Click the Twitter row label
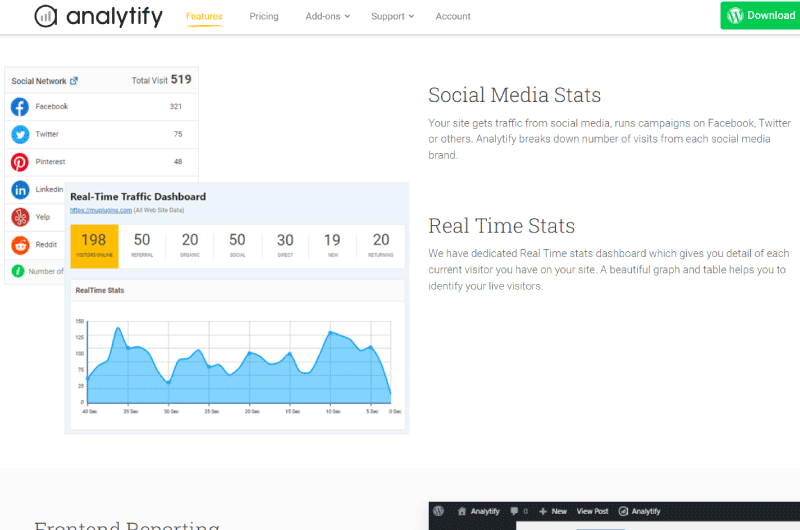This screenshot has height=530, width=800. [47, 134]
